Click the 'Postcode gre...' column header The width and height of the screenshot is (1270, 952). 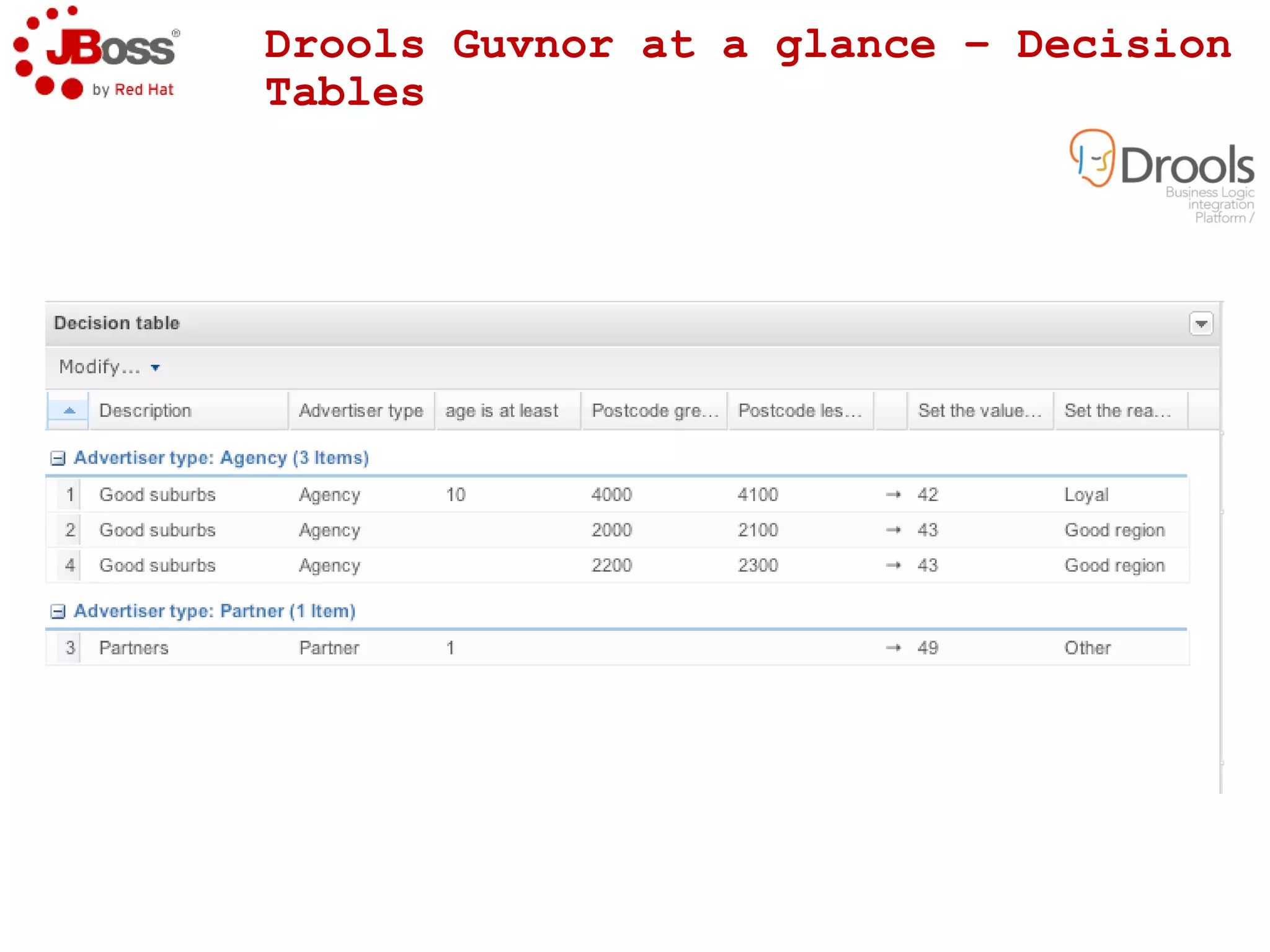(x=654, y=411)
